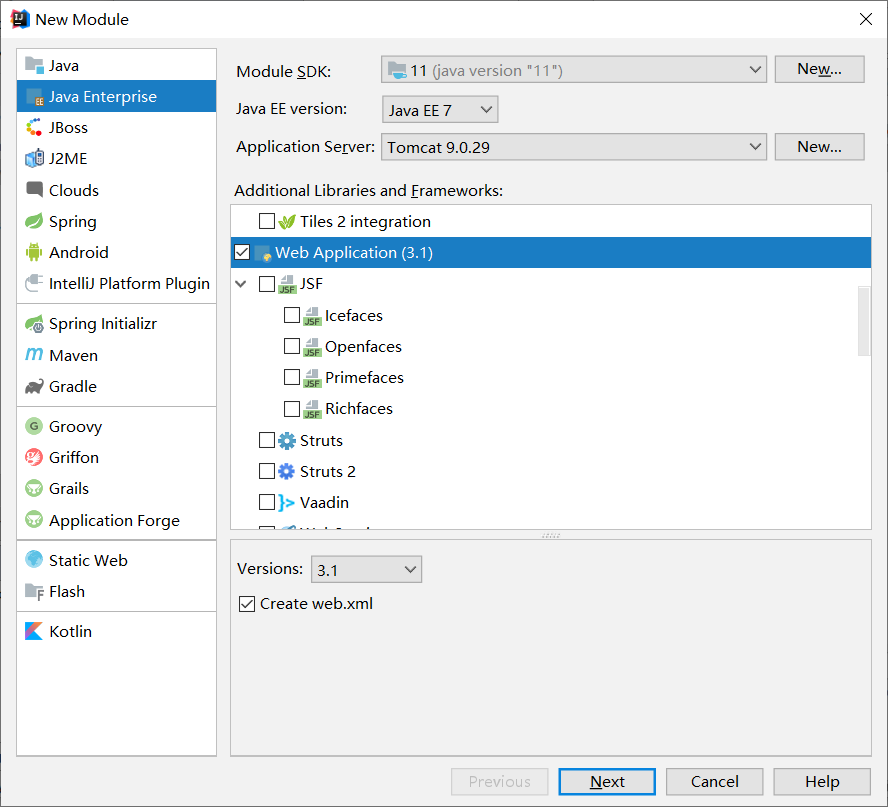
Task: Open the Module SDK dropdown
Action: coord(574,70)
